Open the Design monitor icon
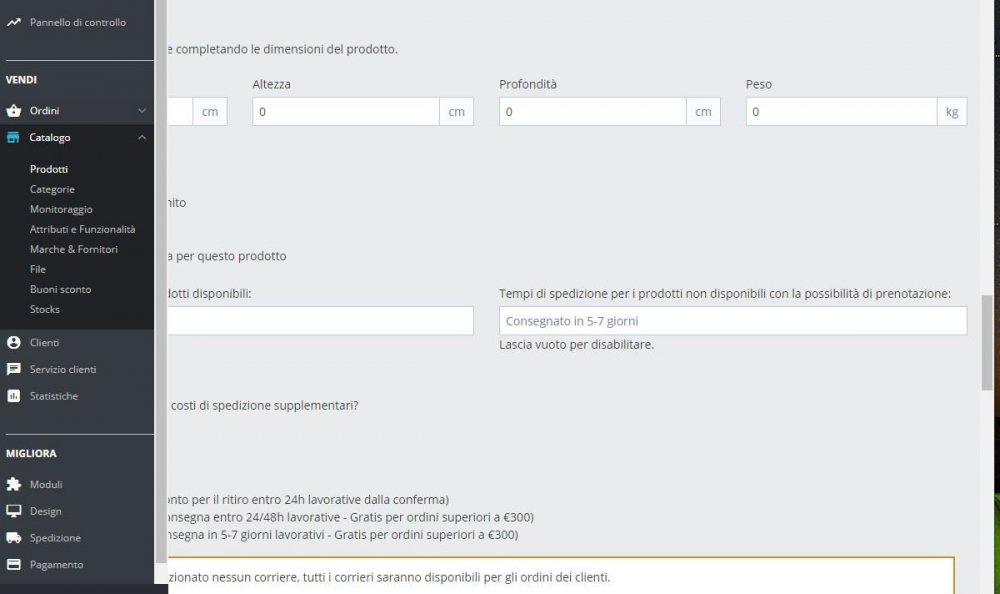 click(13, 511)
